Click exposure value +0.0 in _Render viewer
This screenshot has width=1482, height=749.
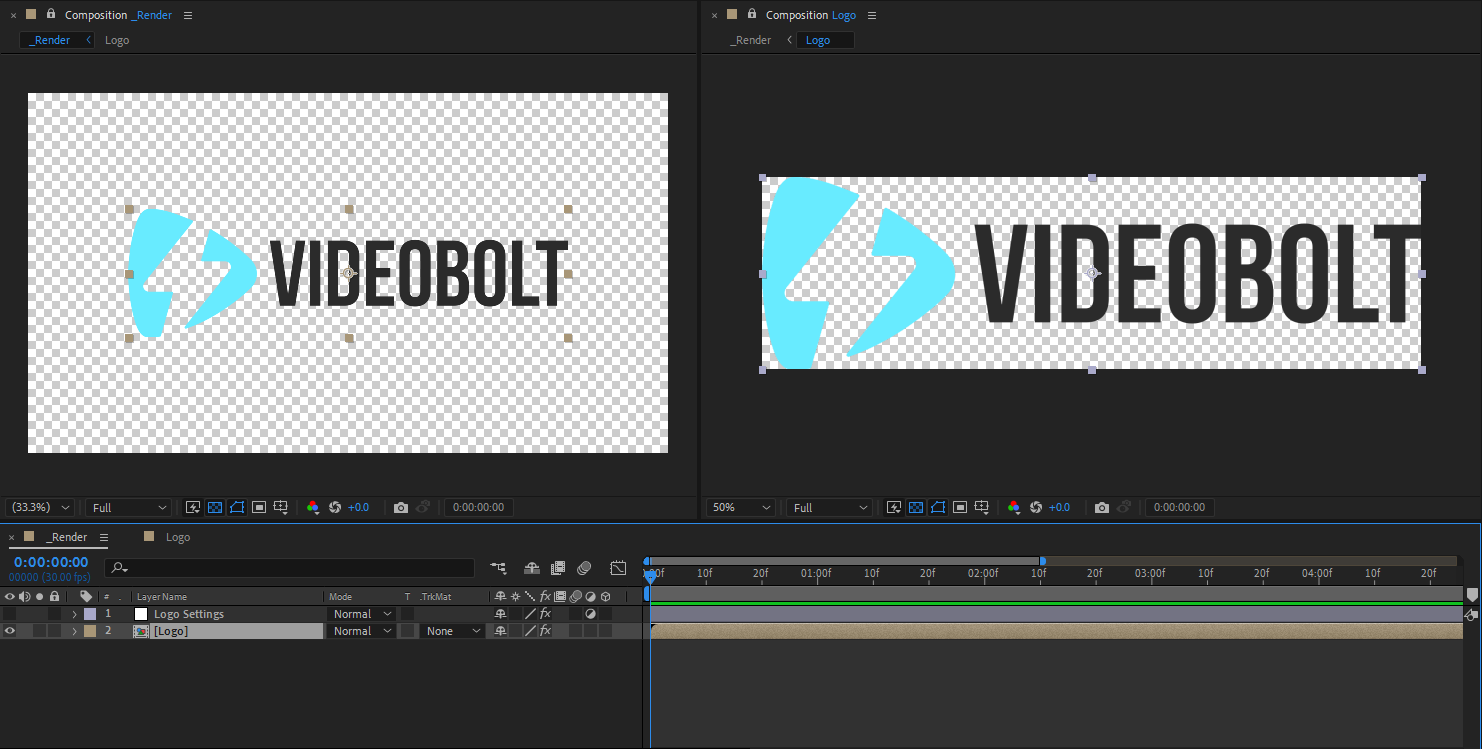pos(358,508)
